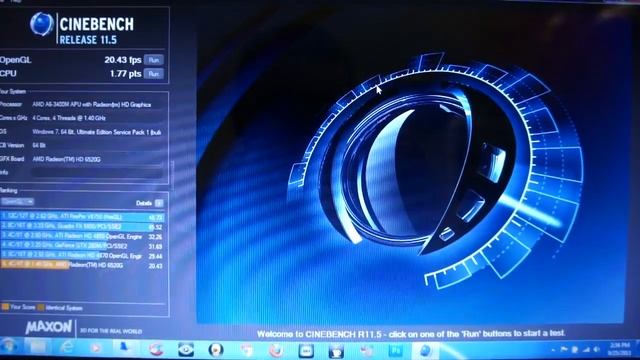Open Windows Explorer from the taskbar
This screenshot has height=360, width=640.
click(38, 348)
